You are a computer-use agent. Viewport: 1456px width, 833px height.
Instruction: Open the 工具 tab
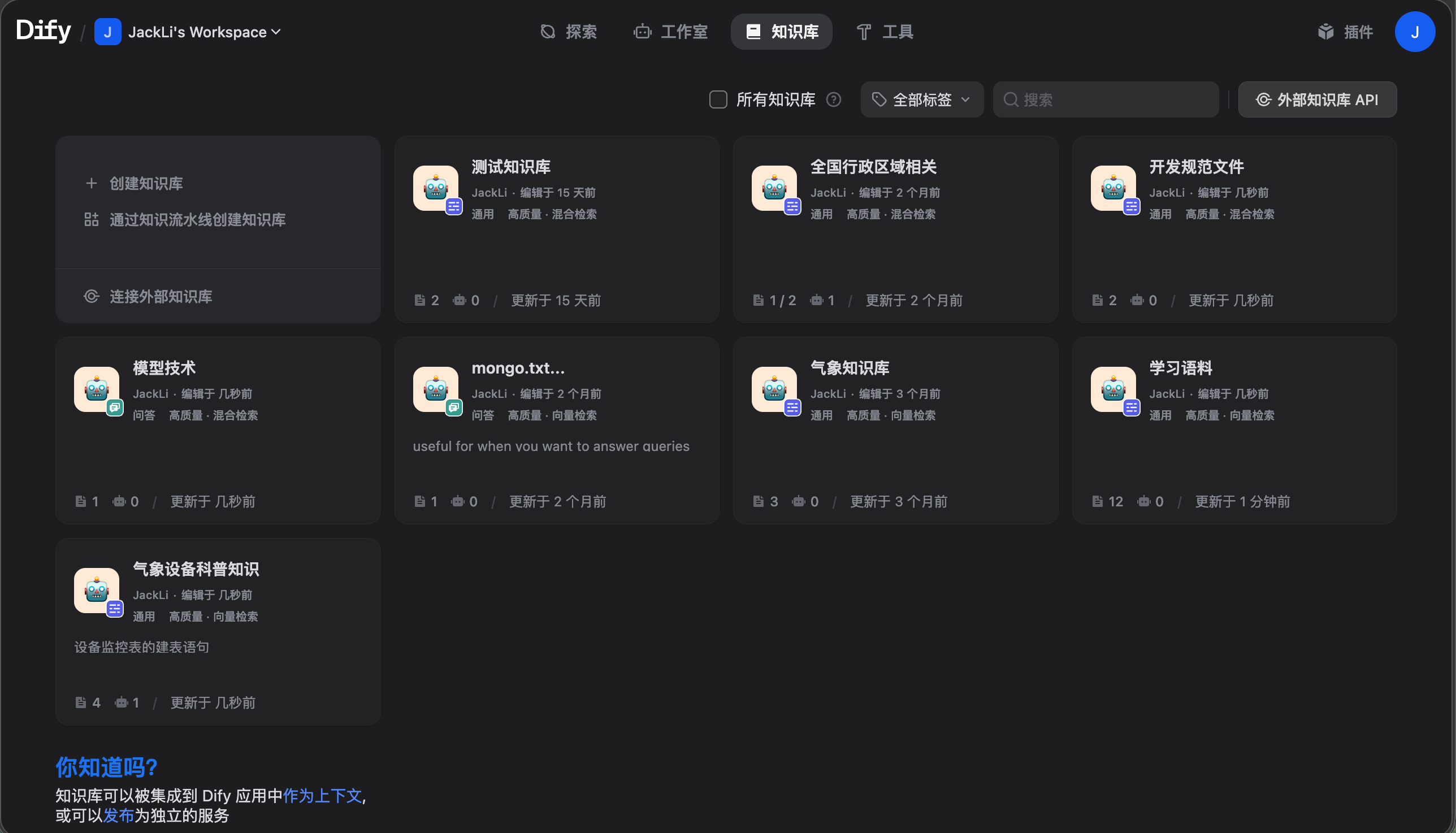pyautogui.click(x=885, y=32)
